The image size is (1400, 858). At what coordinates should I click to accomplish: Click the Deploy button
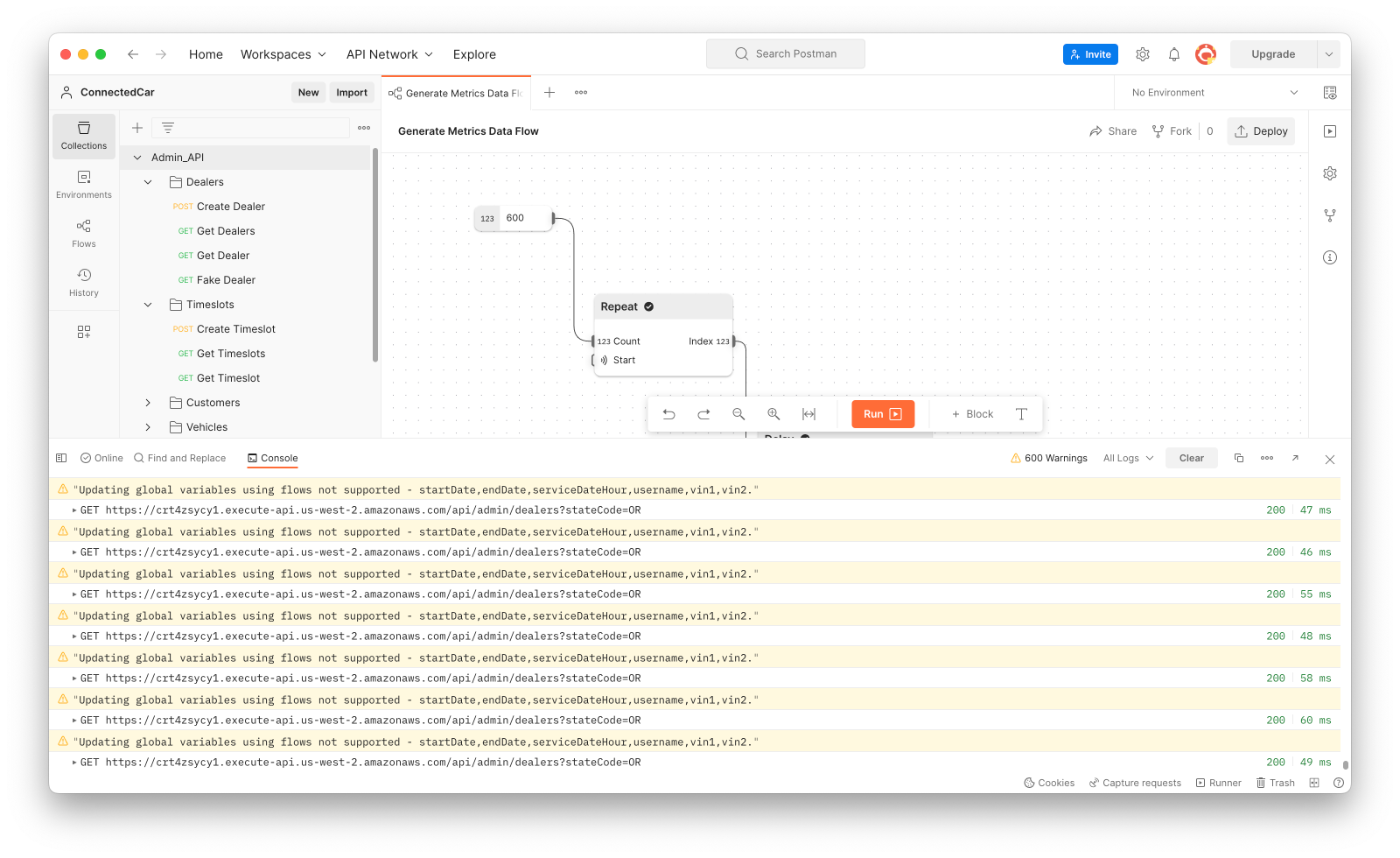coord(1261,131)
